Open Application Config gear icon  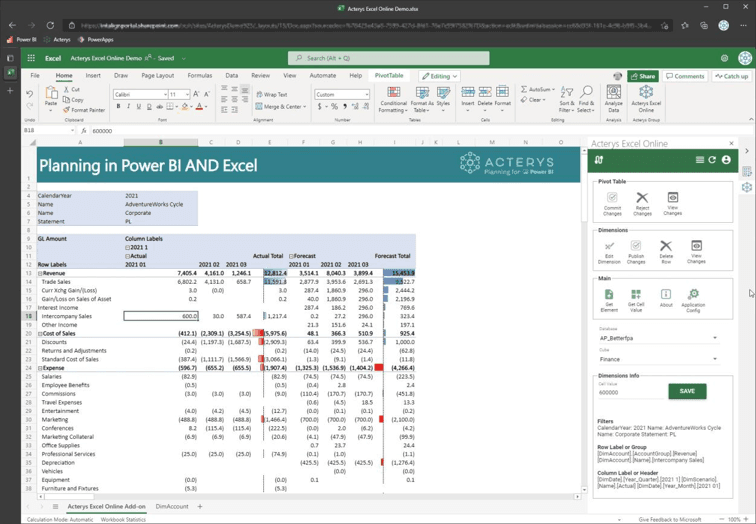click(x=693, y=300)
